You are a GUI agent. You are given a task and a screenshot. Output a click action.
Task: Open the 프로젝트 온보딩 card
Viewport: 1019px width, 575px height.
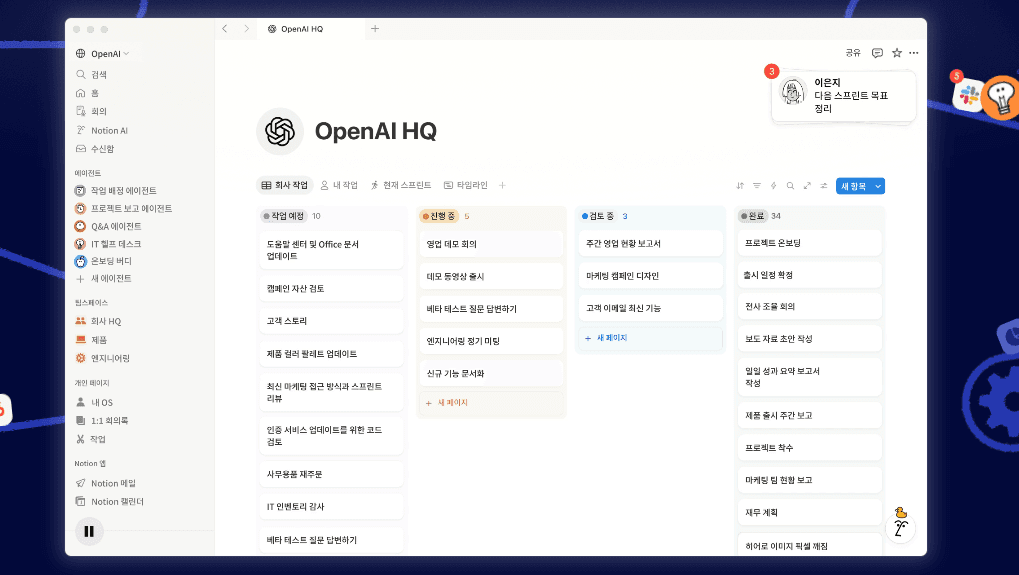(x=810, y=243)
